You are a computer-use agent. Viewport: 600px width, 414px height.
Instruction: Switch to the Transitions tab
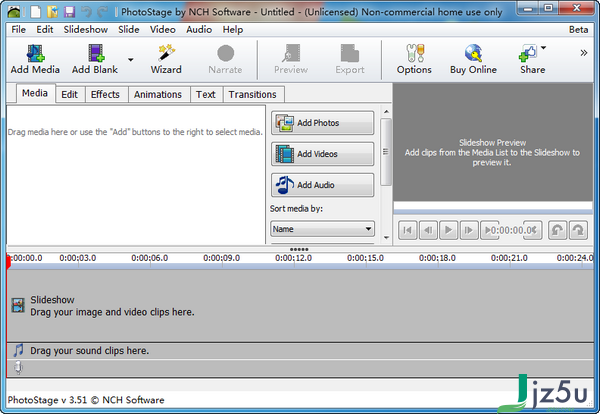pos(253,95)
